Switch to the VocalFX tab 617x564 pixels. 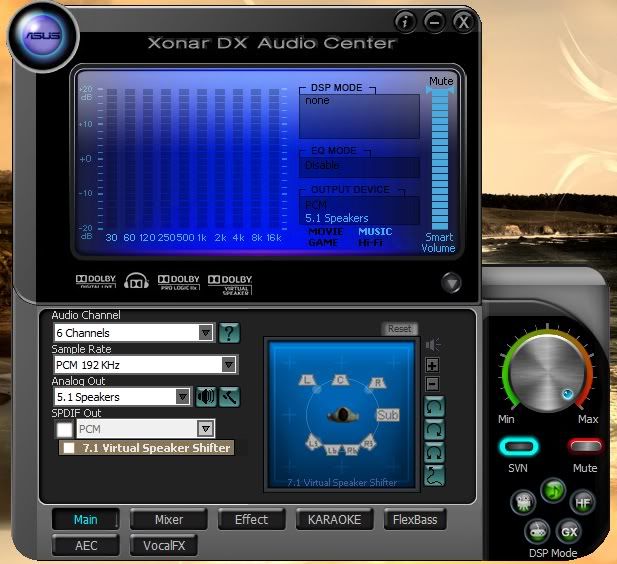[x=164, y=546]
